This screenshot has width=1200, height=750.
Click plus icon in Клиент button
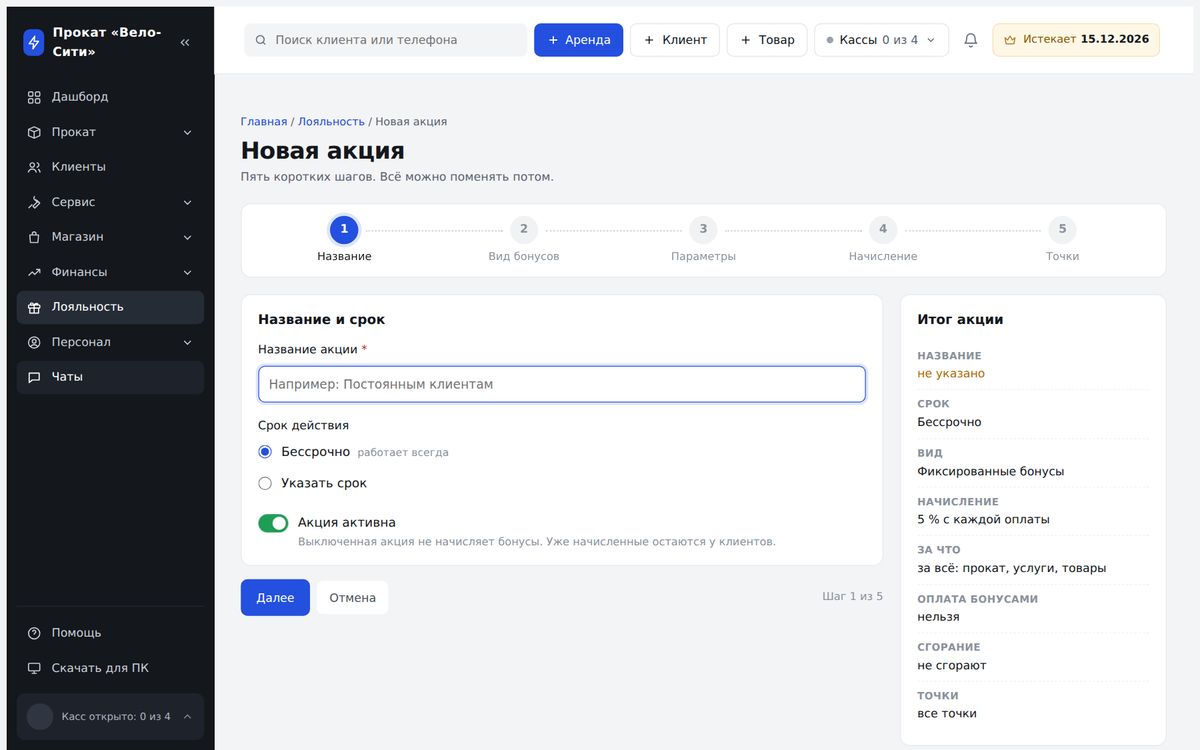click(x=649, y=40)
